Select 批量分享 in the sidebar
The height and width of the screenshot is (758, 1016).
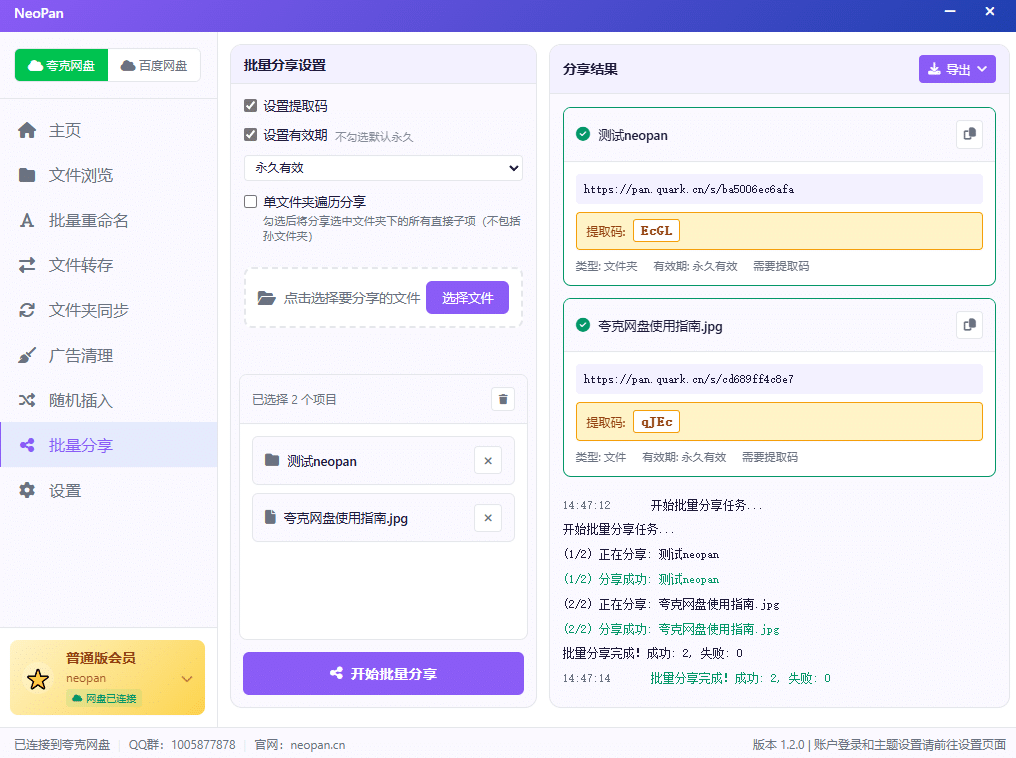109,445
